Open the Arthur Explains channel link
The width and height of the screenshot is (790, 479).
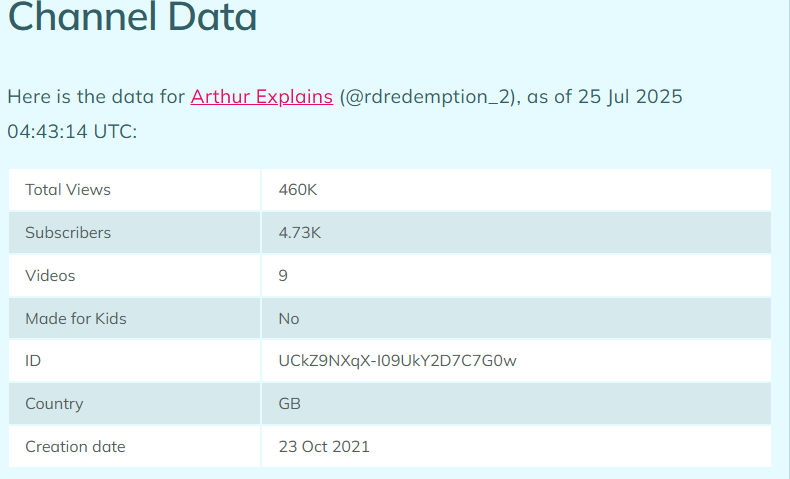click(x=261, y=97)
